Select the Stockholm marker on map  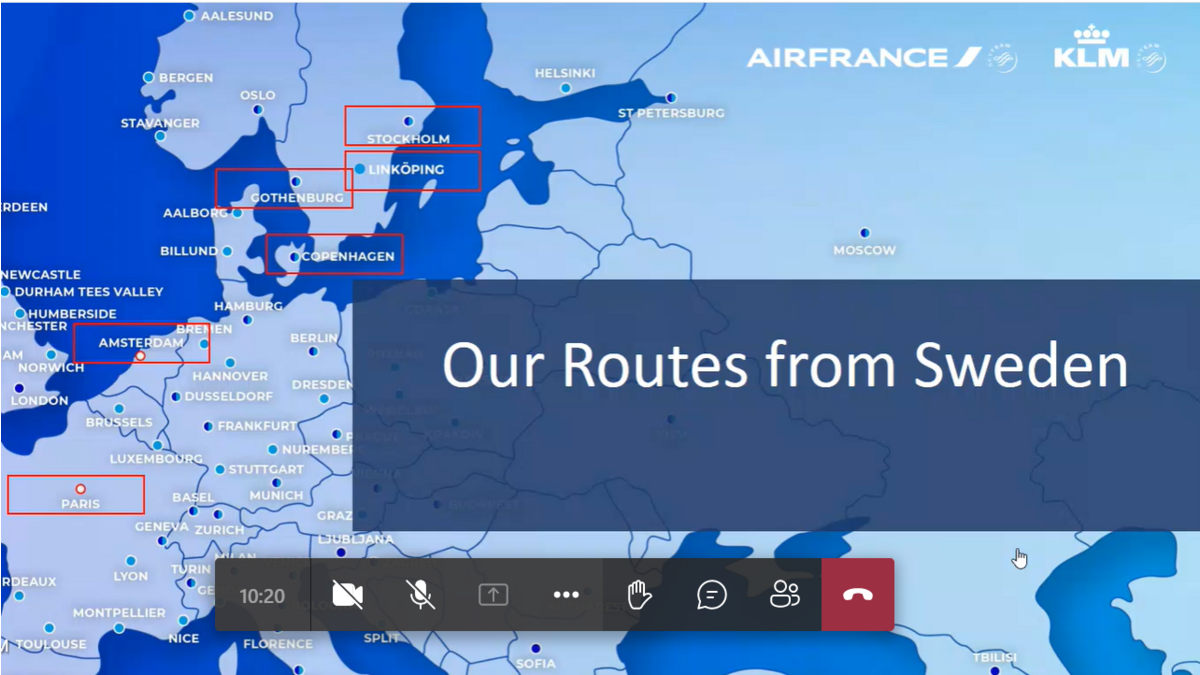[x=408, y=121]
